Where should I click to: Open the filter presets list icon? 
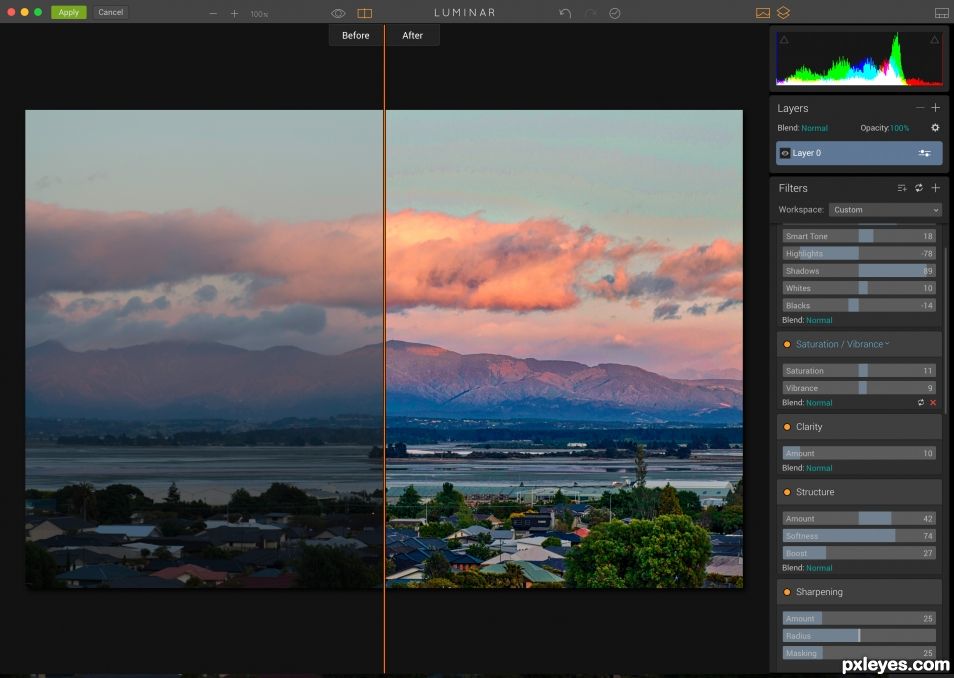pos(902,188)
